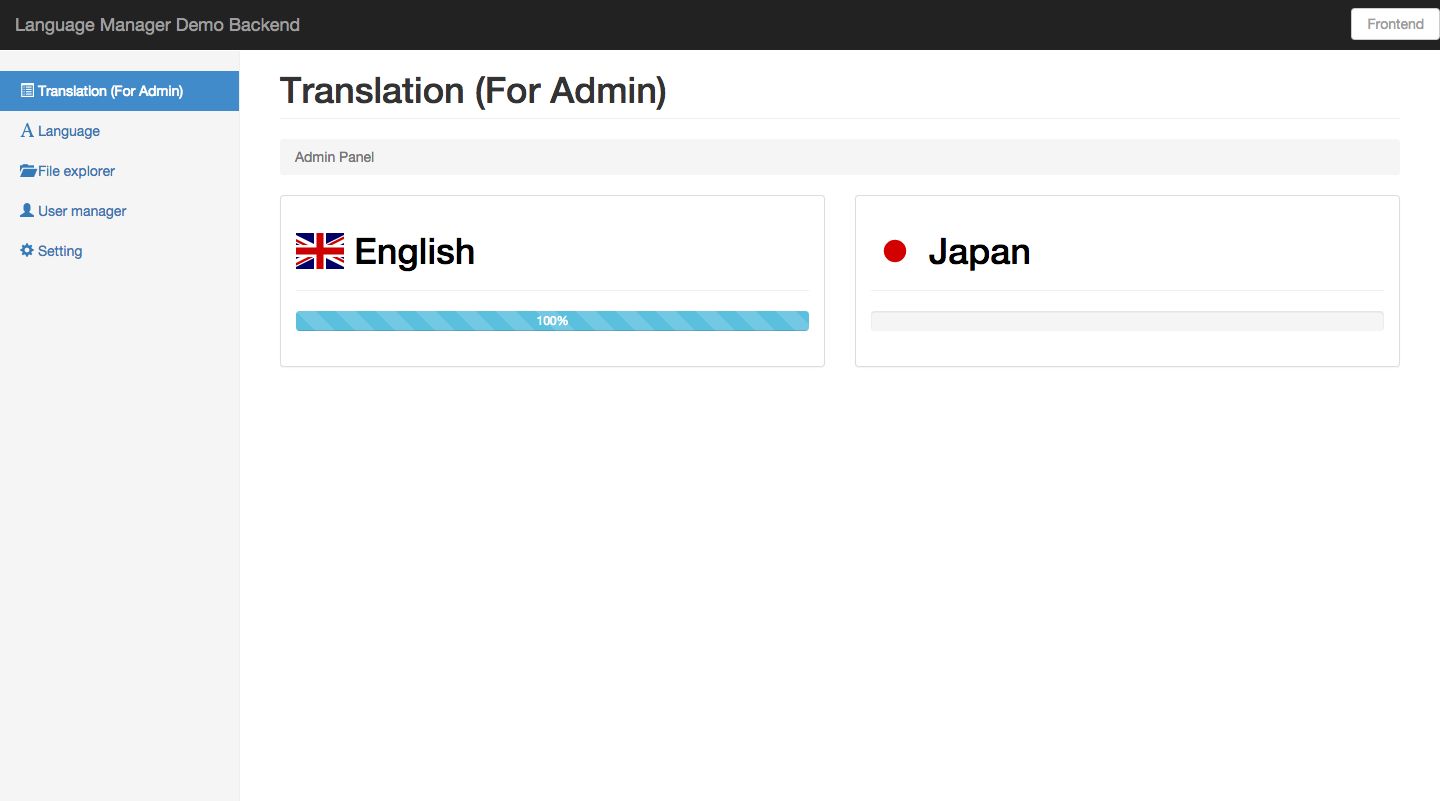
Task: Select the Japan language heading
Action: 979,251
